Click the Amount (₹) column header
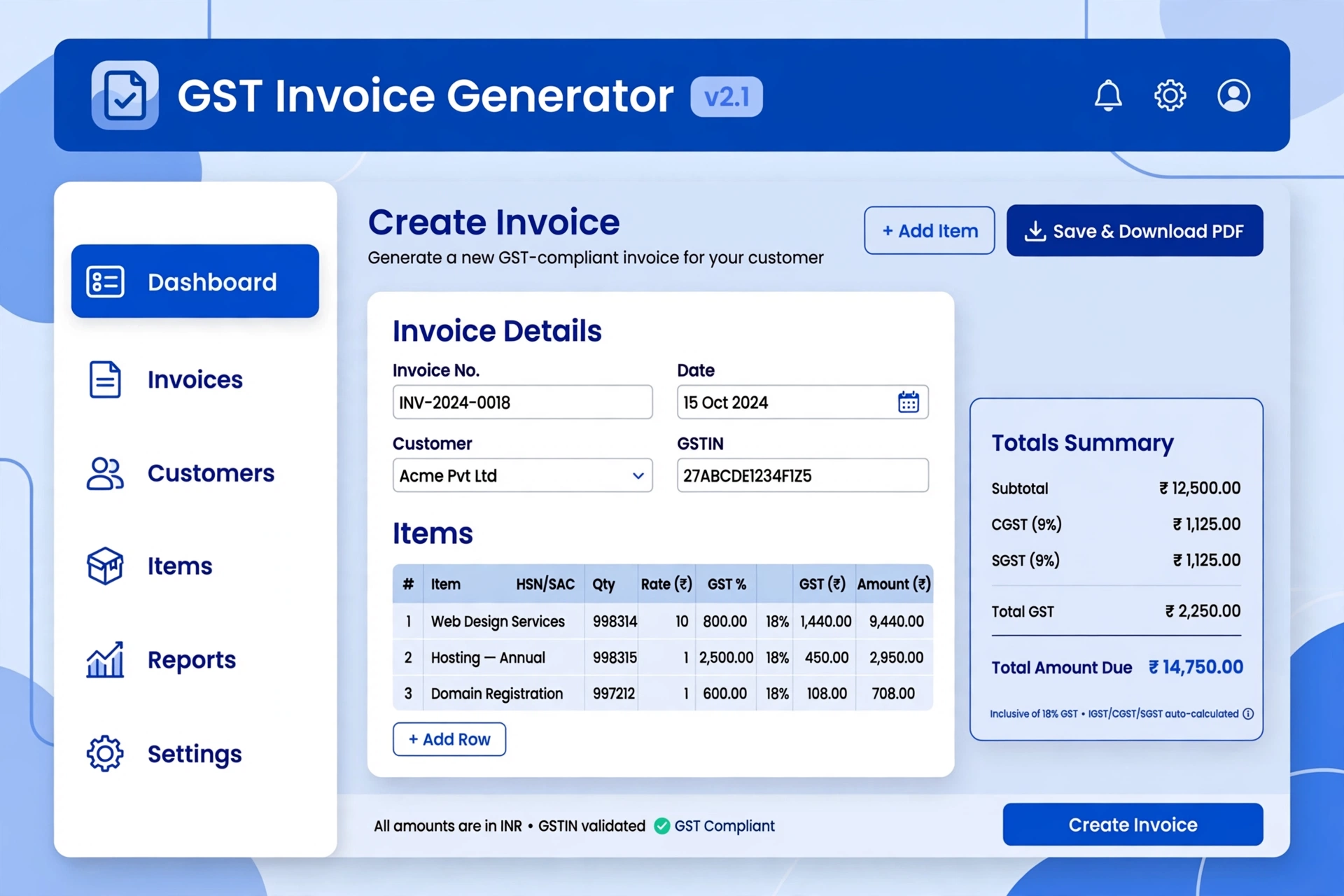This screenshot has width=1344, height=896. [894, 584]
